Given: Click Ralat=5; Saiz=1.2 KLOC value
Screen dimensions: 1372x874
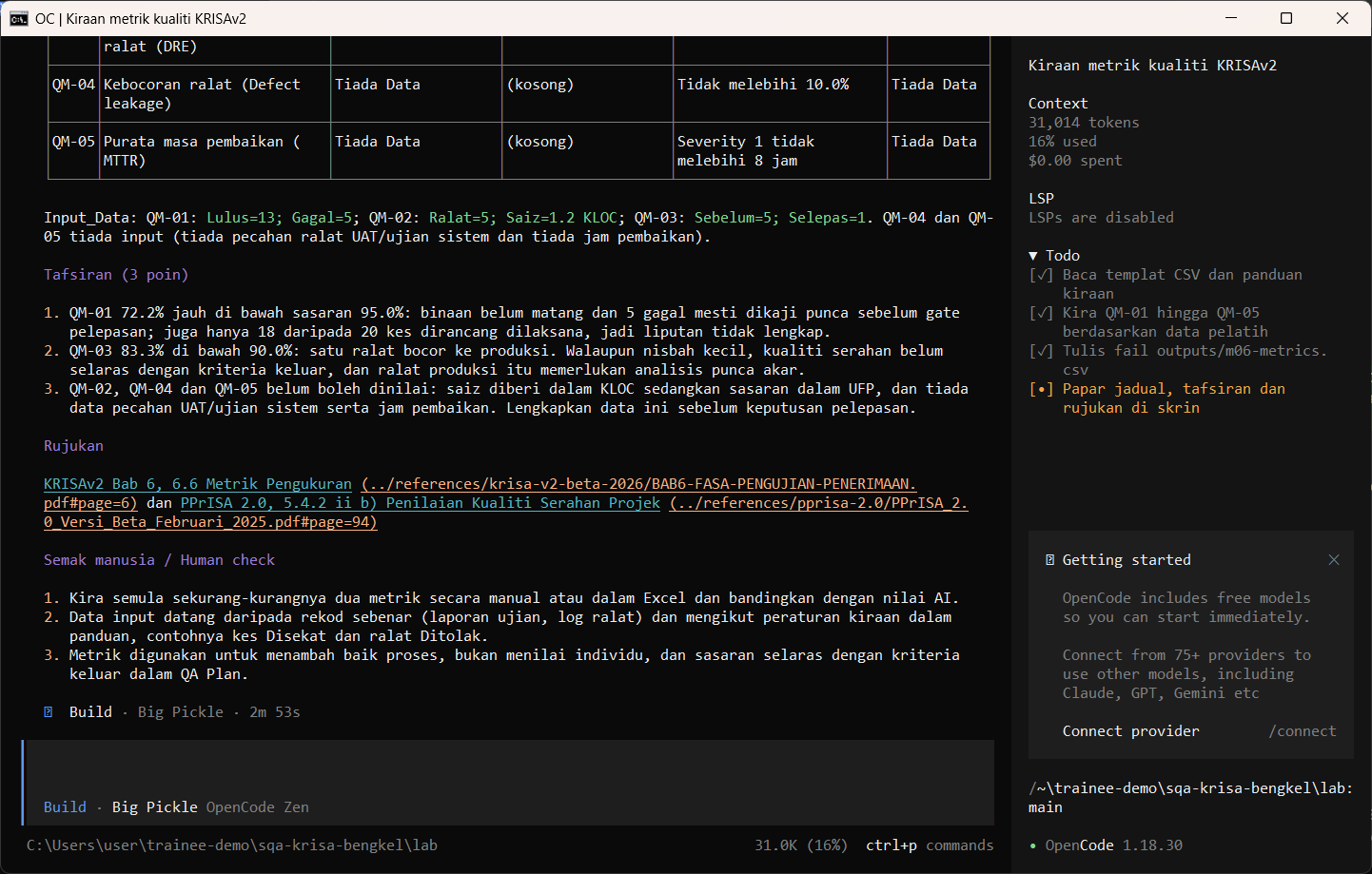Looking at the screenshot, I should (x=523, y=218).
